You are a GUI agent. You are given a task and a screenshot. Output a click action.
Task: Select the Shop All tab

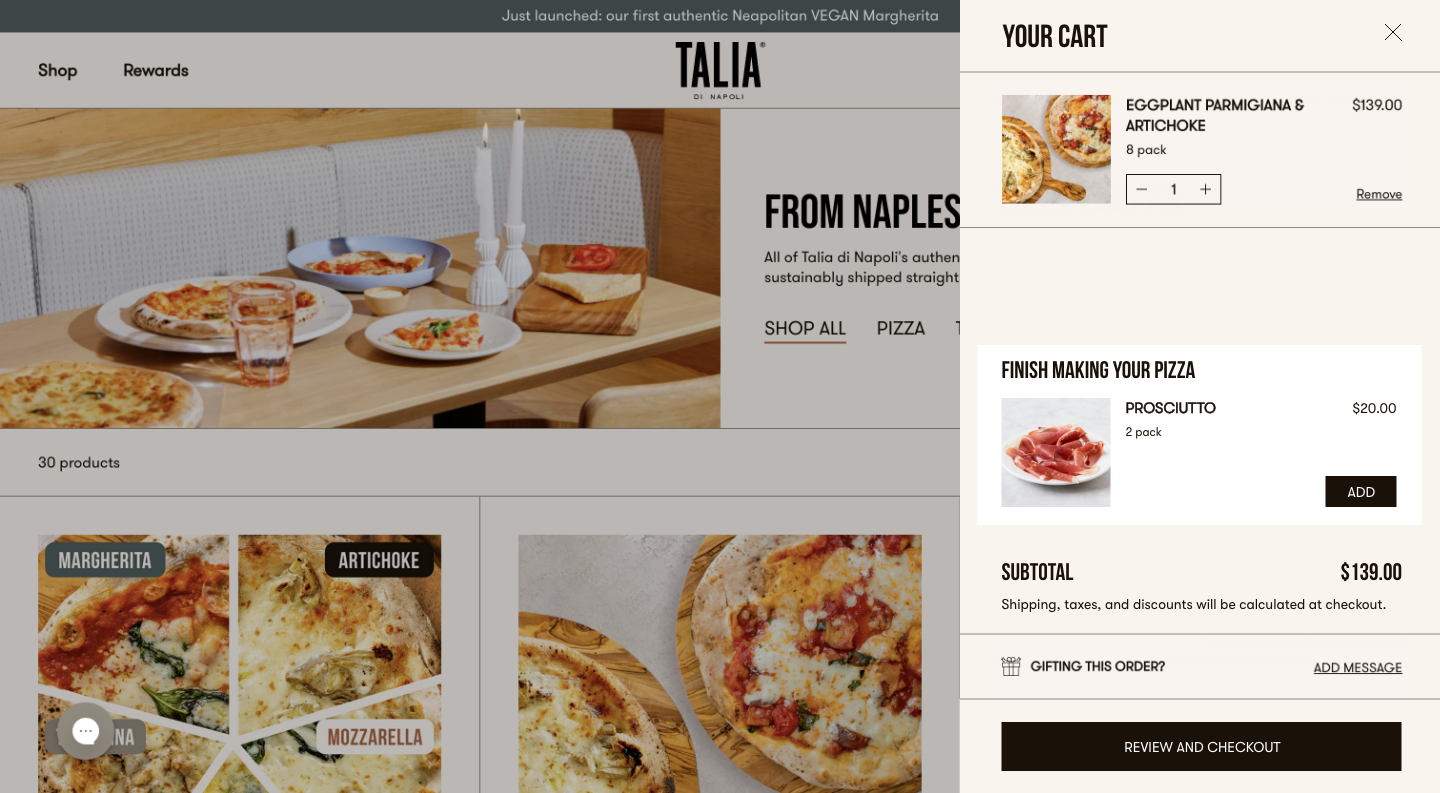tap(805, 328)
